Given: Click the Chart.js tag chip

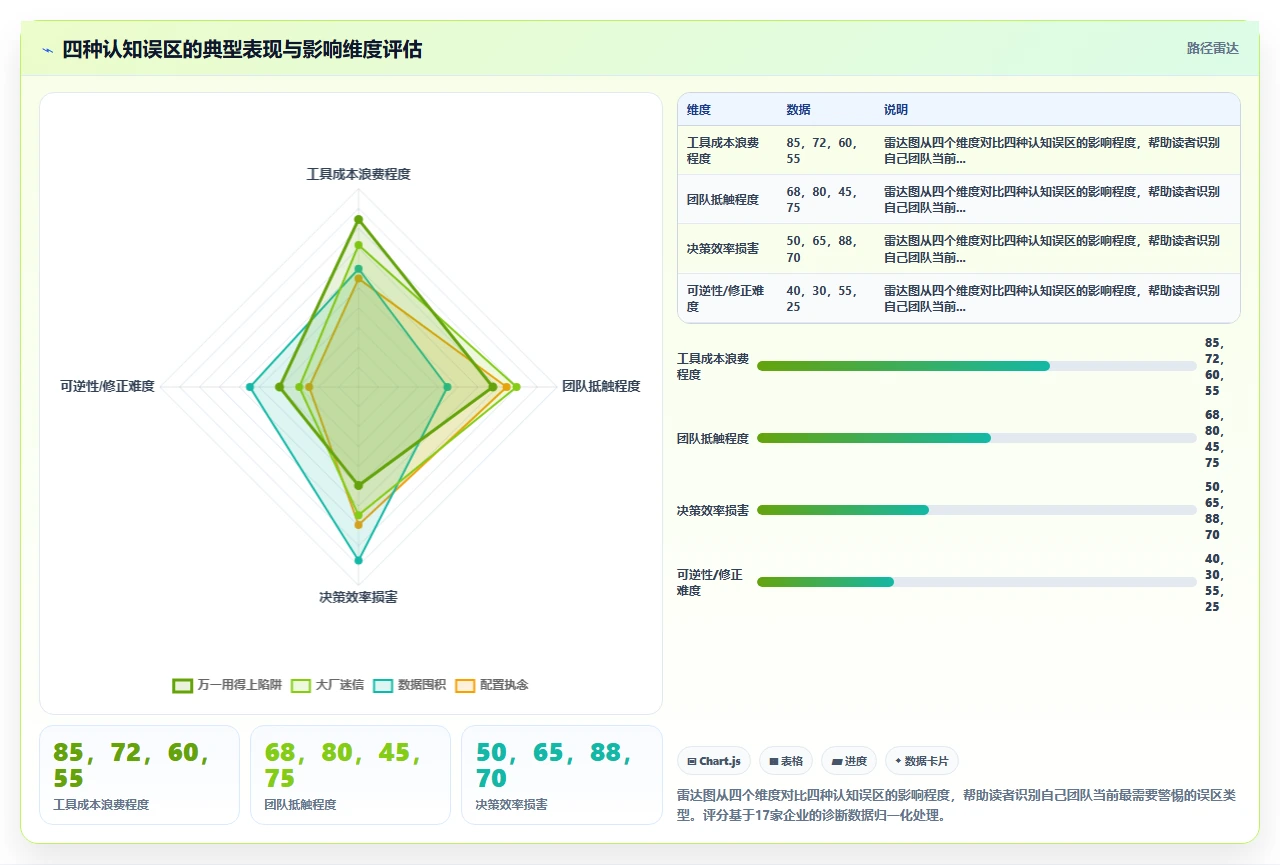Looking at the screenshot, I should [714, 761].
